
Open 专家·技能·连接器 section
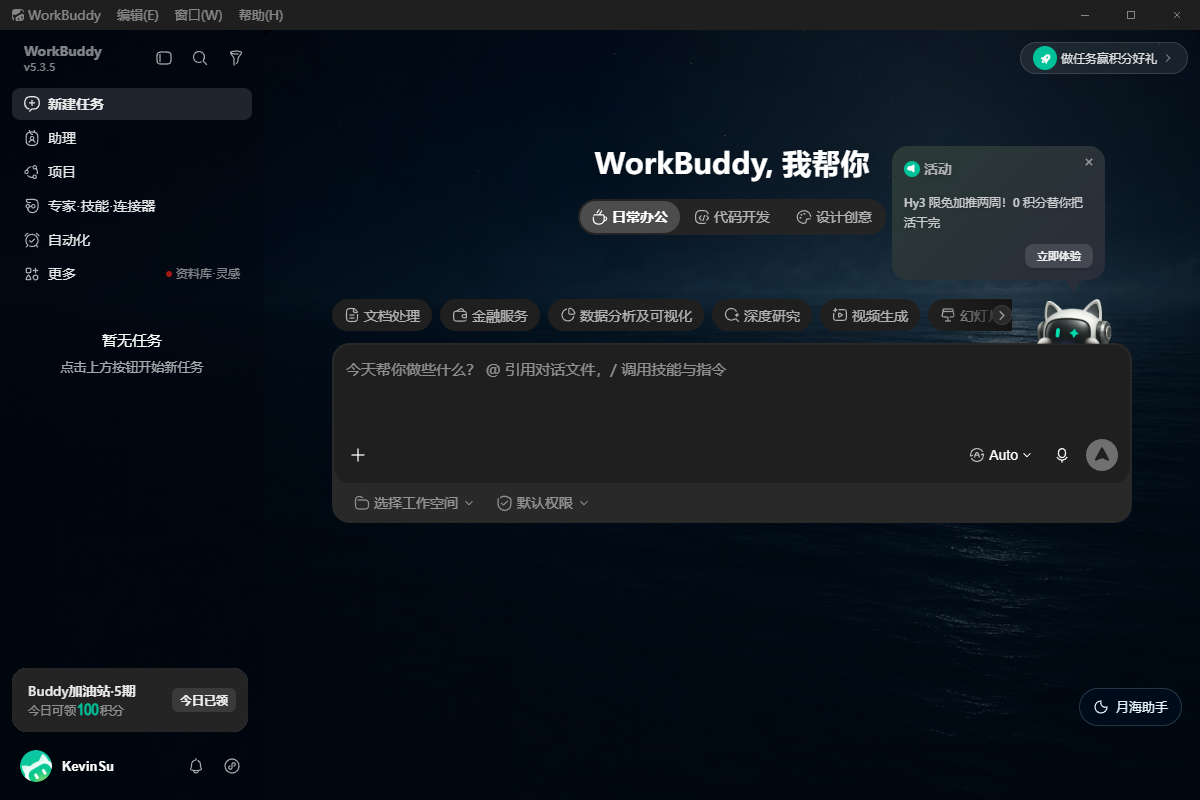coord(132,206)
